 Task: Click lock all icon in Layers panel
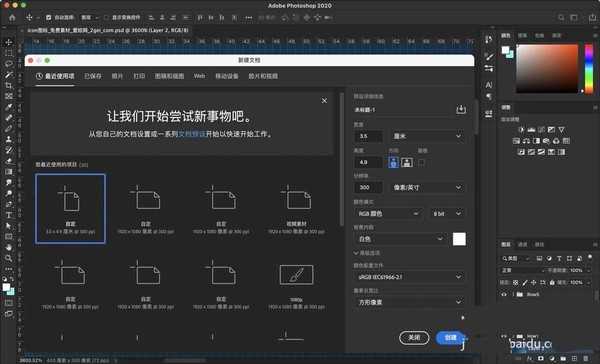click(x=552, y=282)
